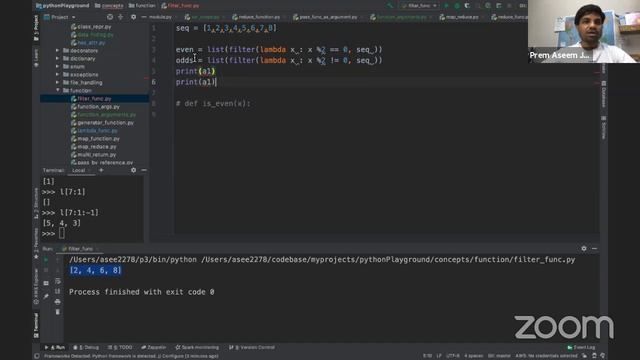The image size is (640, 360).
Task: Switch to the reduce_function.py editor tab
Action: 256,17
